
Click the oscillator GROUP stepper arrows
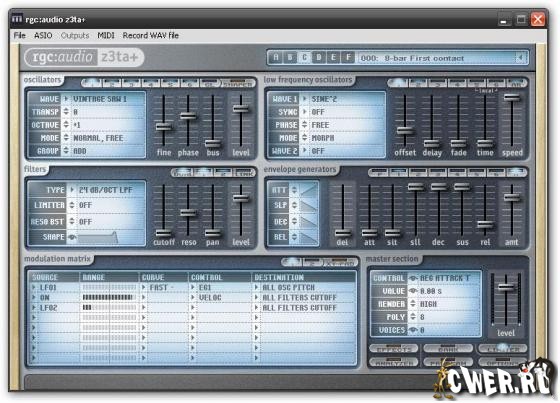point(66,151)
